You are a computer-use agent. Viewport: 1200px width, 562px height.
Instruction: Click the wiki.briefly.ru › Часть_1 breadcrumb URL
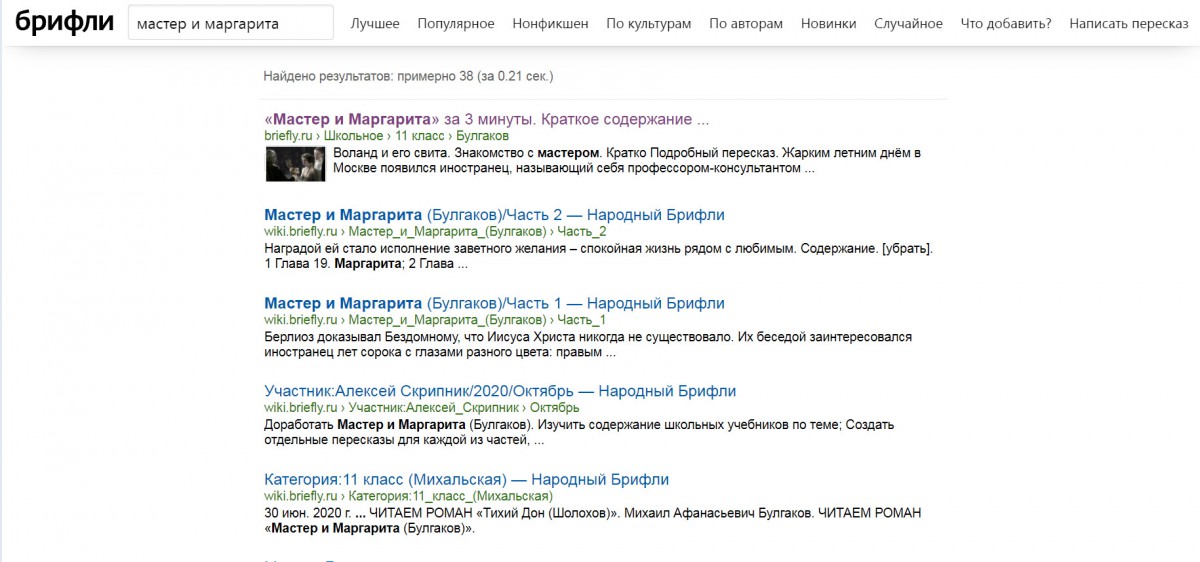[x=435, y=319]
